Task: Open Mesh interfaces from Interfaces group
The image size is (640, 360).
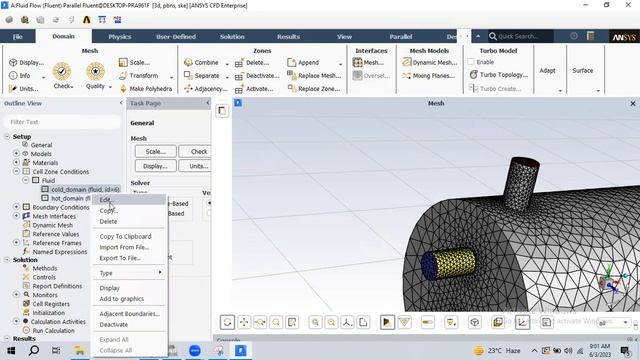Action: pos(368,62)
